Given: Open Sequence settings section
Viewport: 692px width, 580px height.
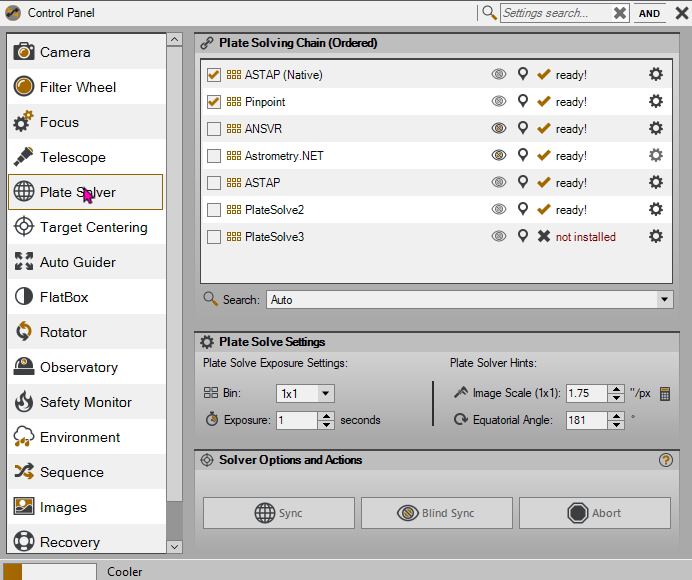Looking at the screenshot, I should 86,472.
